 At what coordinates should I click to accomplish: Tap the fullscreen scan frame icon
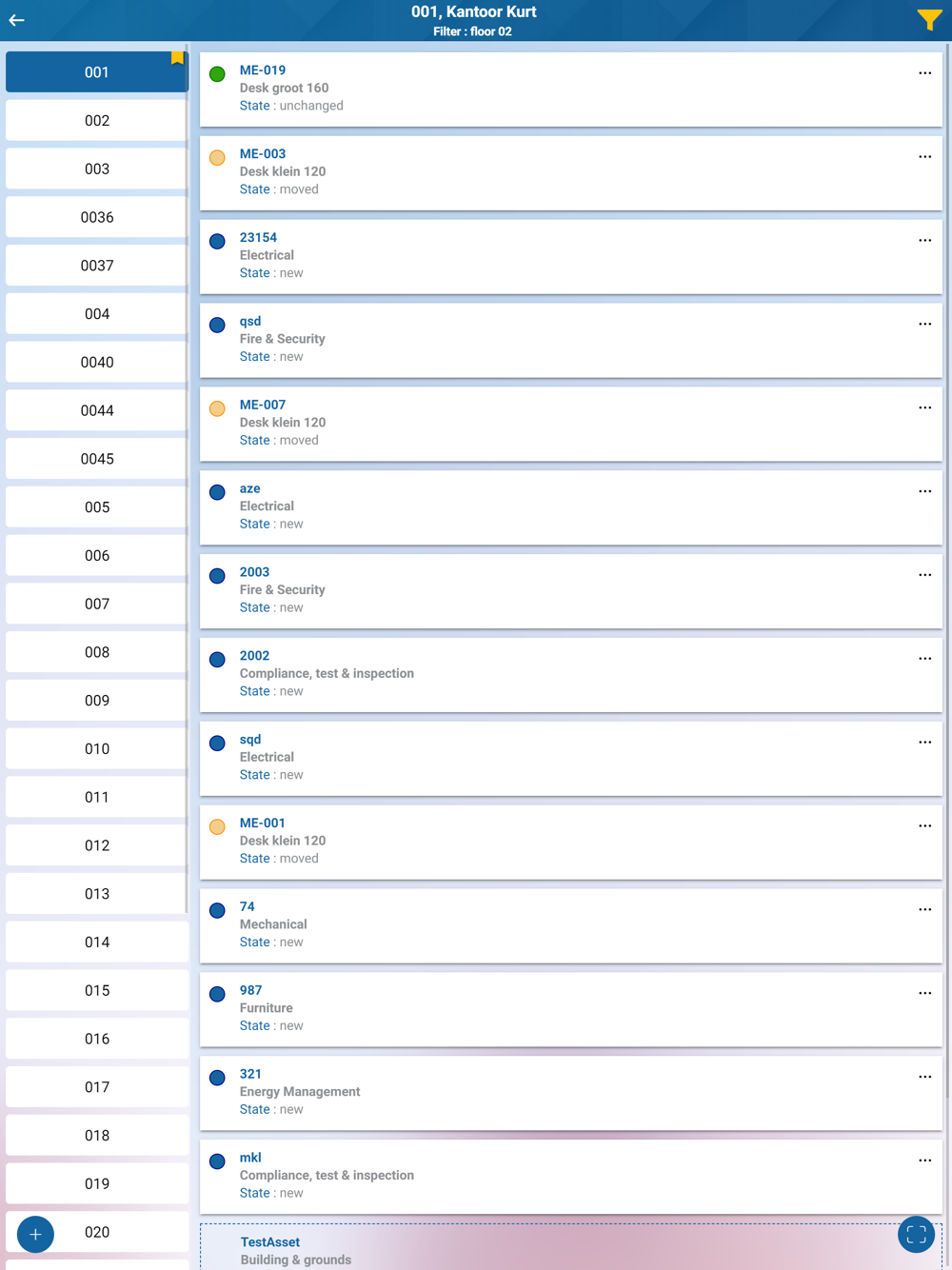pos(916,1235)
